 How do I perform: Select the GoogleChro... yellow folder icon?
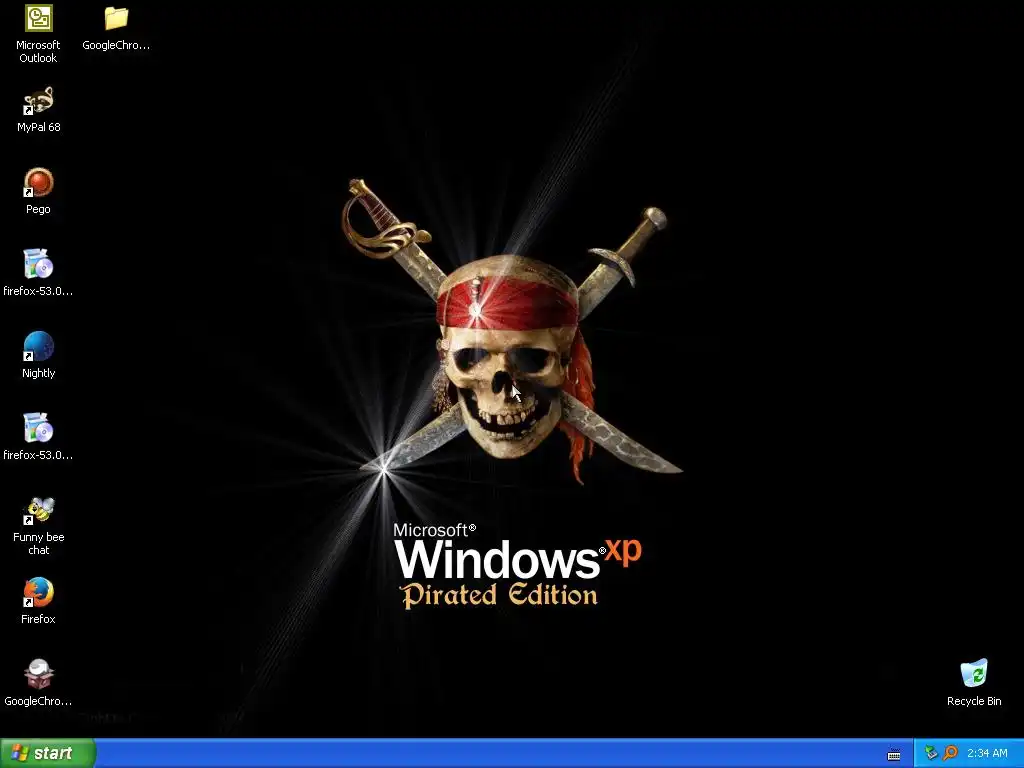pos(116,18)
